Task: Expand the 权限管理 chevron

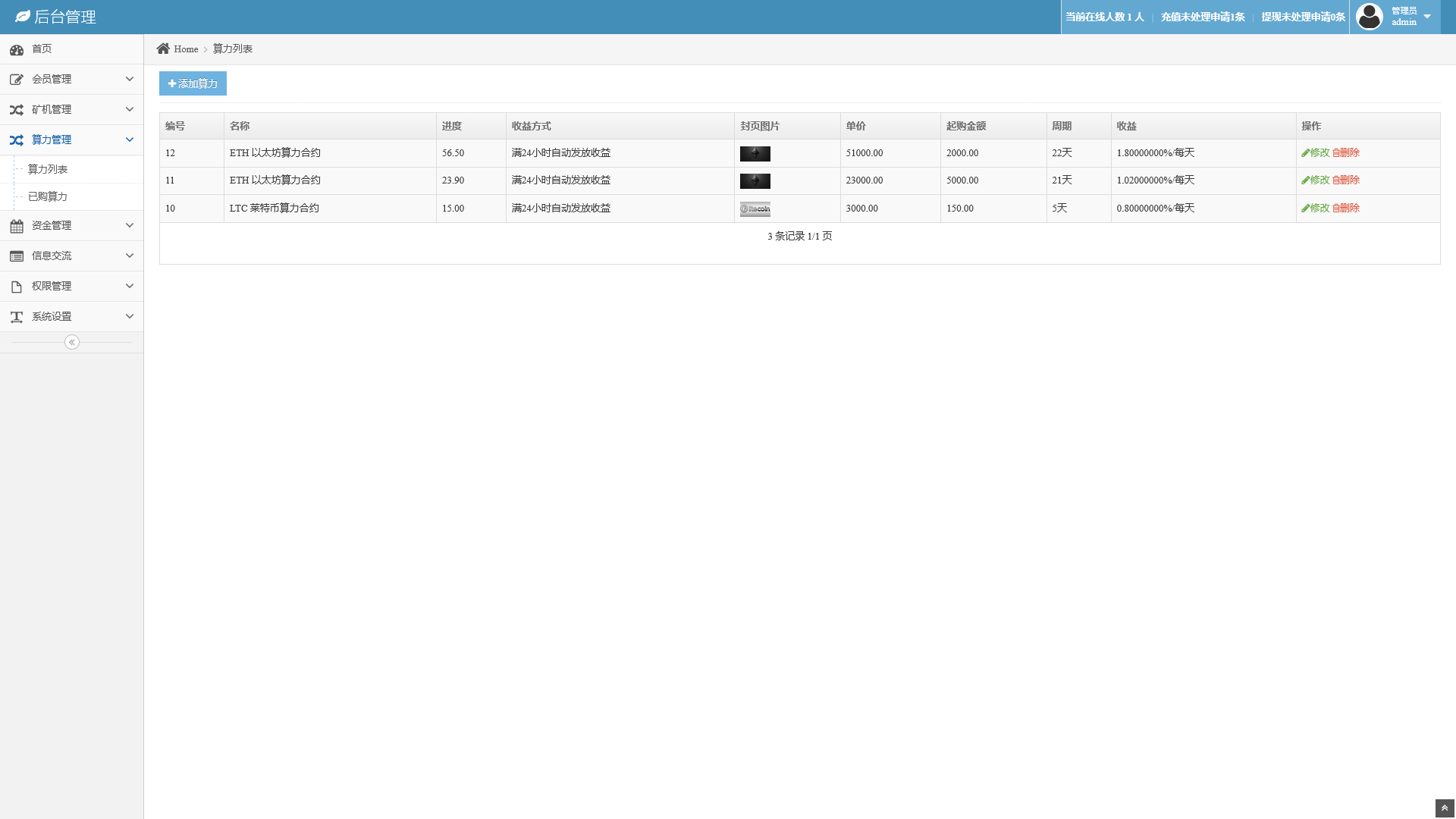Action: click(x=130, y=286)
